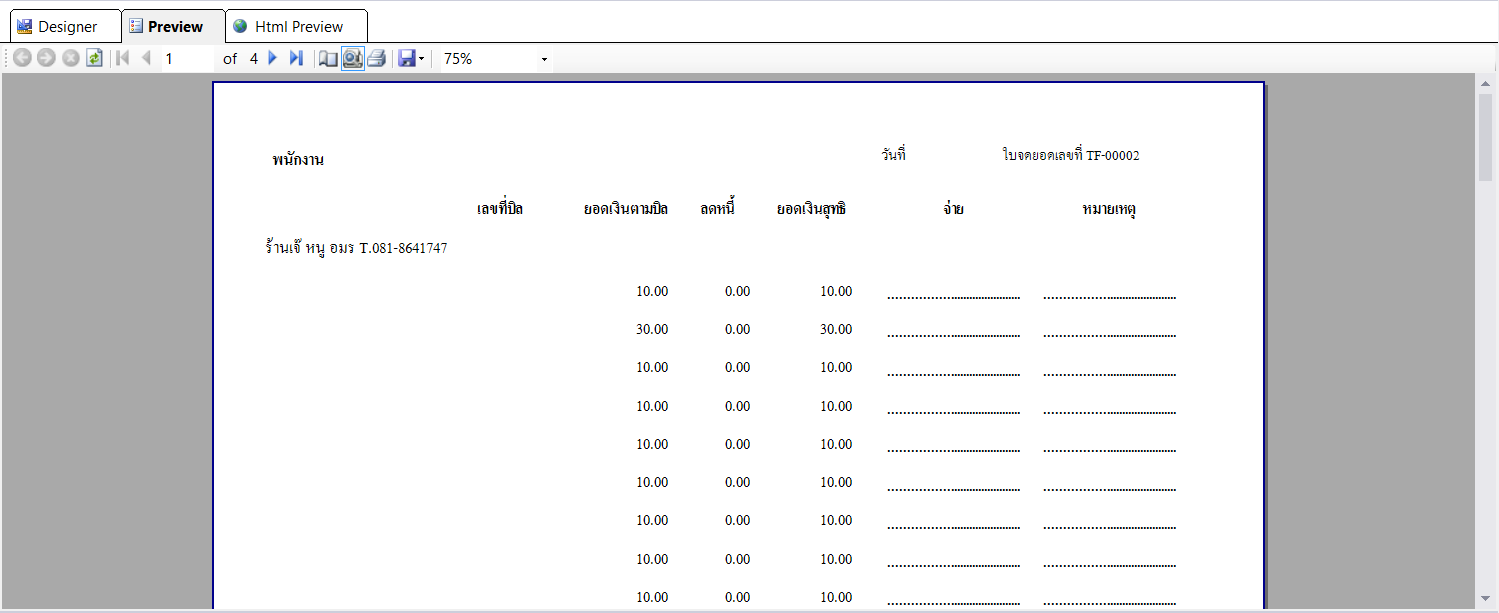Screen dimensions: 1499x613
Task: Click the Forward navigation arrow icon
Action: click(x=46, y=58)
